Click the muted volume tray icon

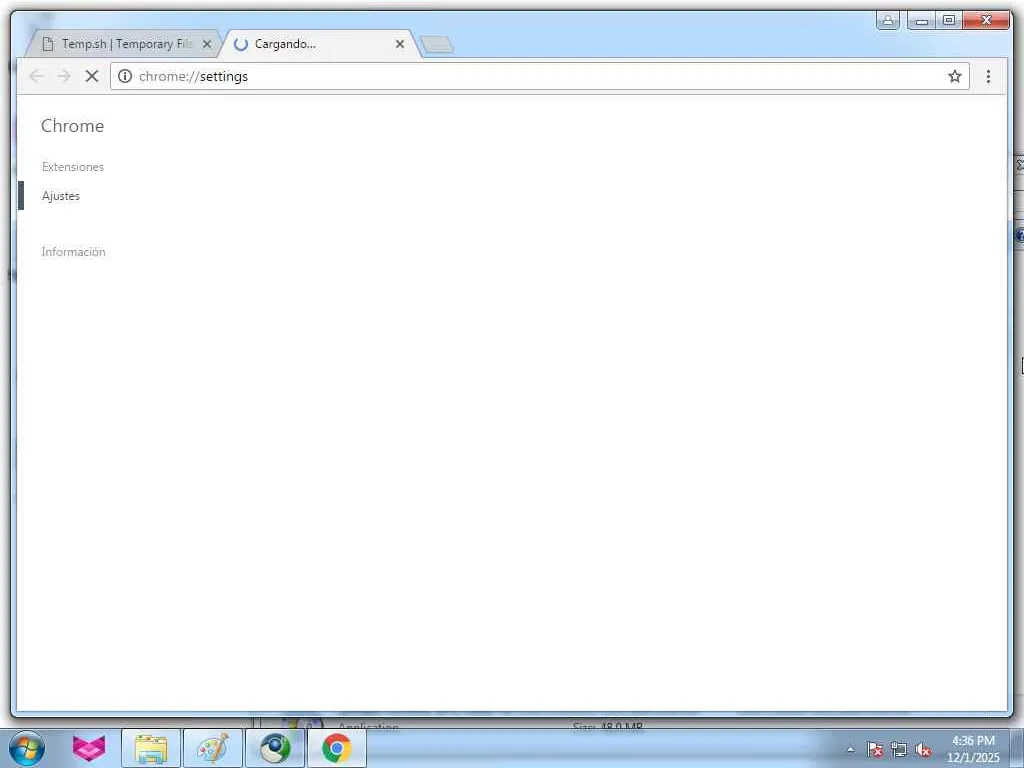click(x=923, y=749)
